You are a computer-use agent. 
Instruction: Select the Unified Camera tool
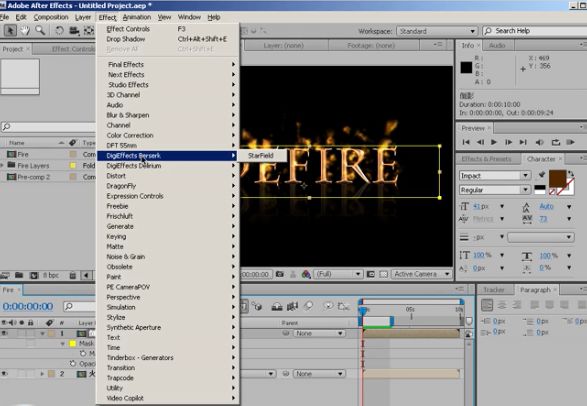click(74, 31)
